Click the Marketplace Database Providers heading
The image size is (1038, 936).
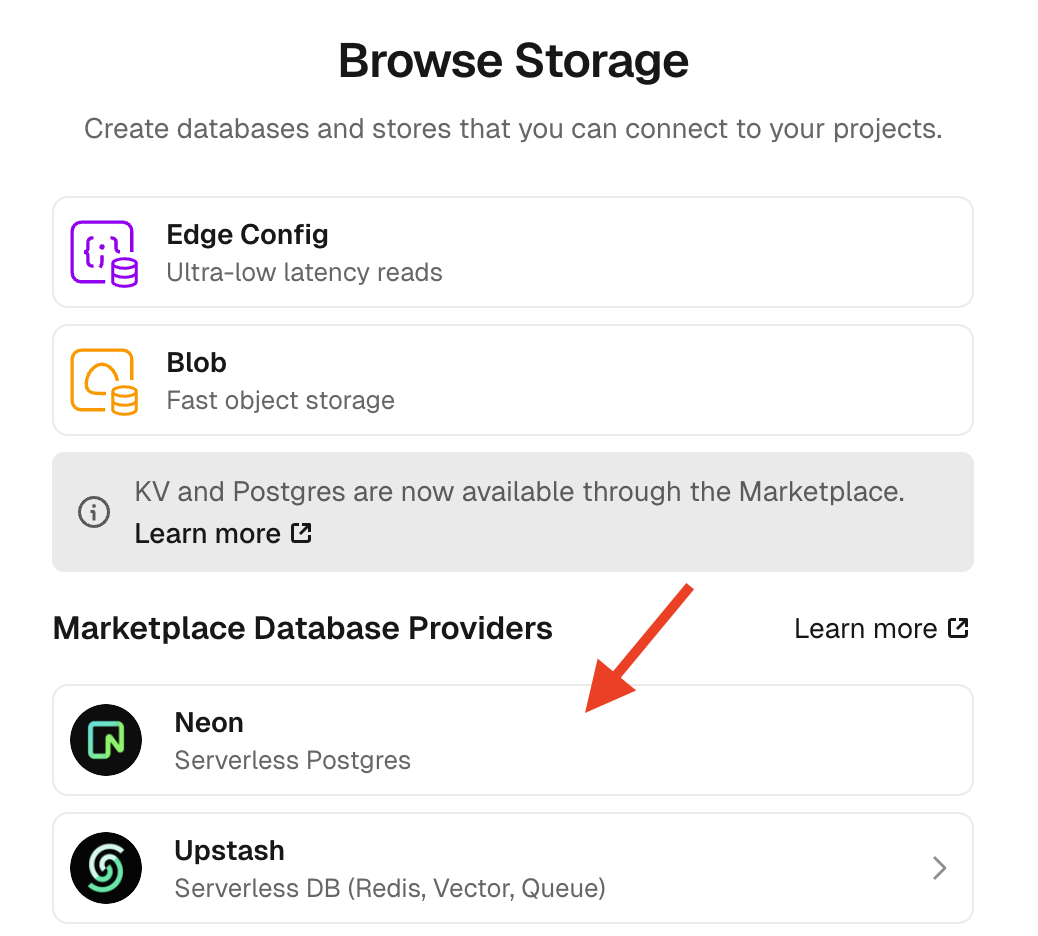click(x=303, y=628)
